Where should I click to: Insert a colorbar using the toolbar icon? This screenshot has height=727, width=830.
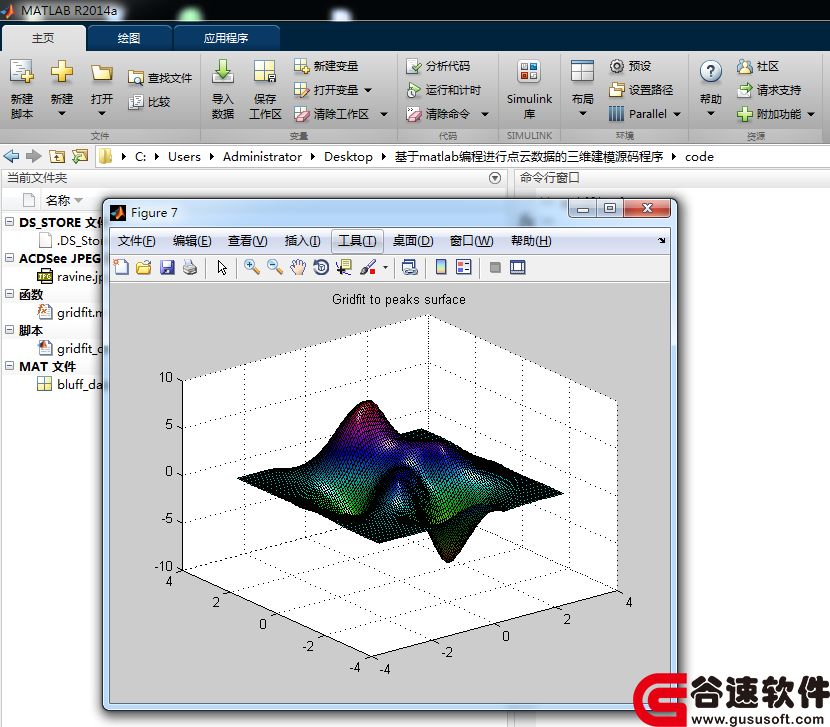[440, 267]
